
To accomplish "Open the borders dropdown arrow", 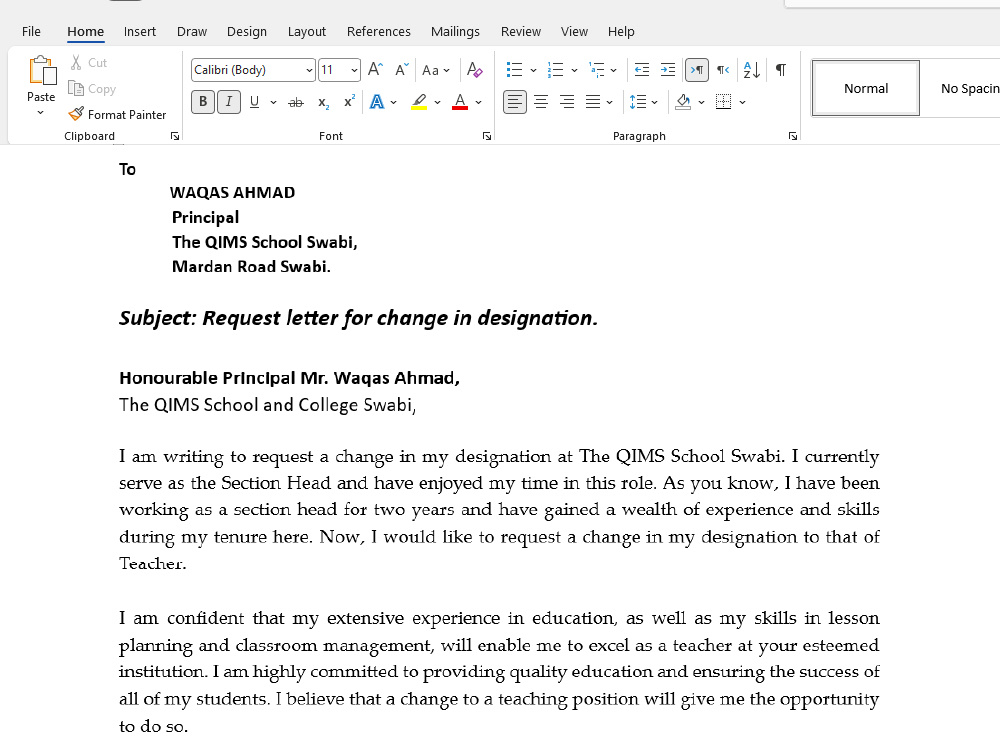I will 742,102.
